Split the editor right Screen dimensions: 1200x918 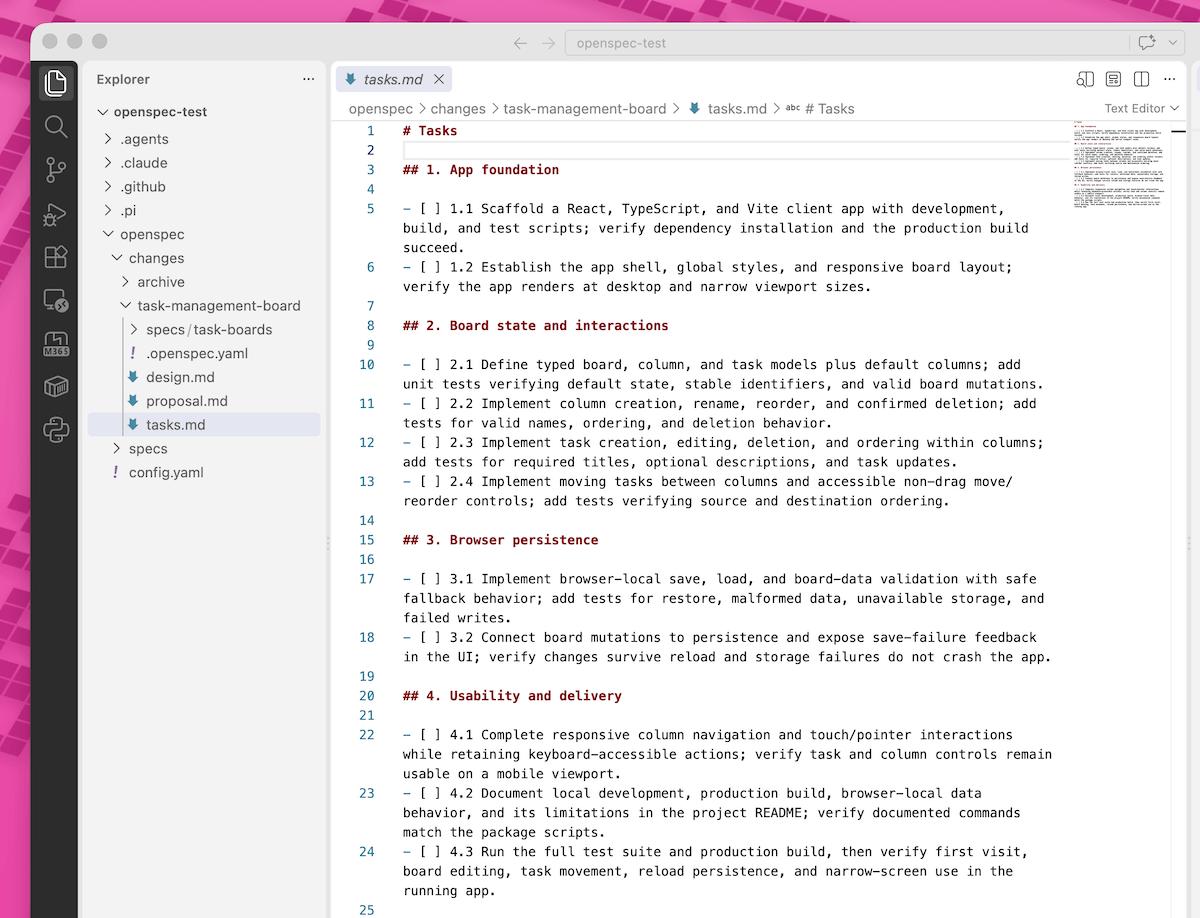click(1141, 79)
